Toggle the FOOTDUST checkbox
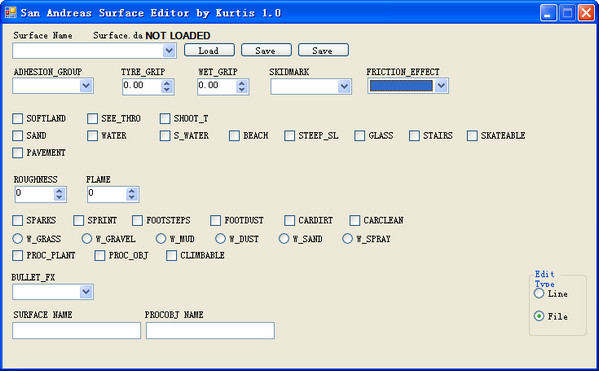This screenshot has width=599, height=371. pos(215,220)
